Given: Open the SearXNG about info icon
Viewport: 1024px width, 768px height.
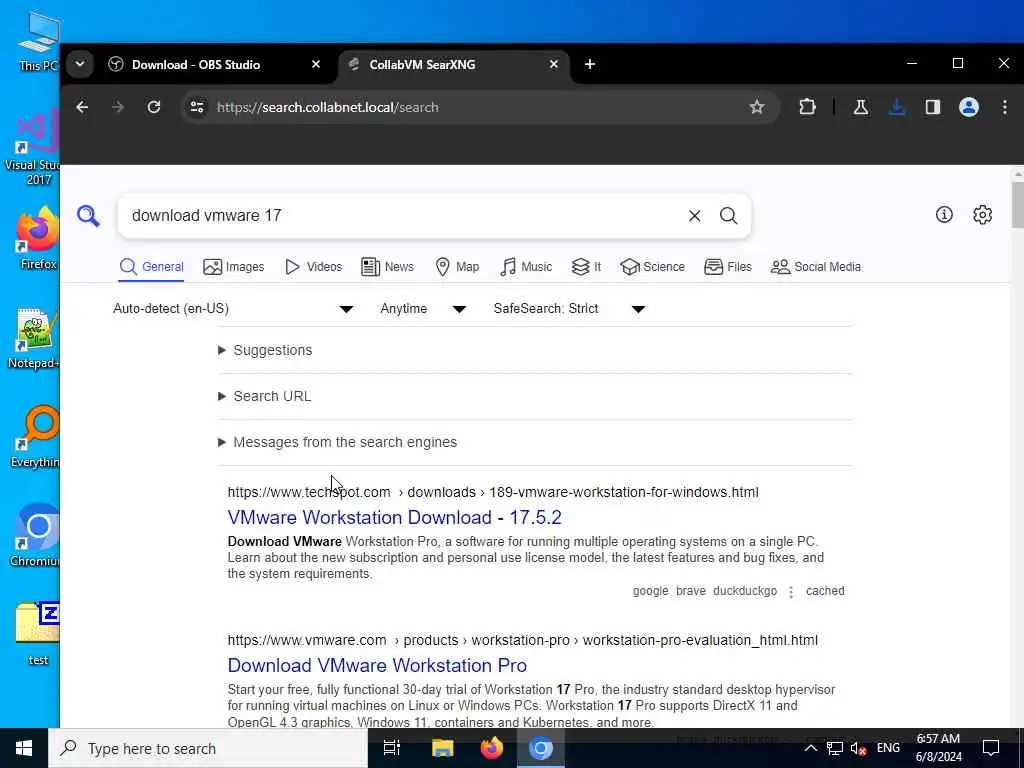Looking at the screenshot, I should (x=944, y=214).
